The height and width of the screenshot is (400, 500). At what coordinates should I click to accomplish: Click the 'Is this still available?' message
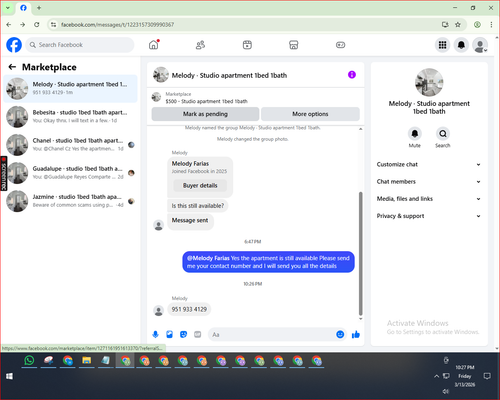tap(198, 206)
